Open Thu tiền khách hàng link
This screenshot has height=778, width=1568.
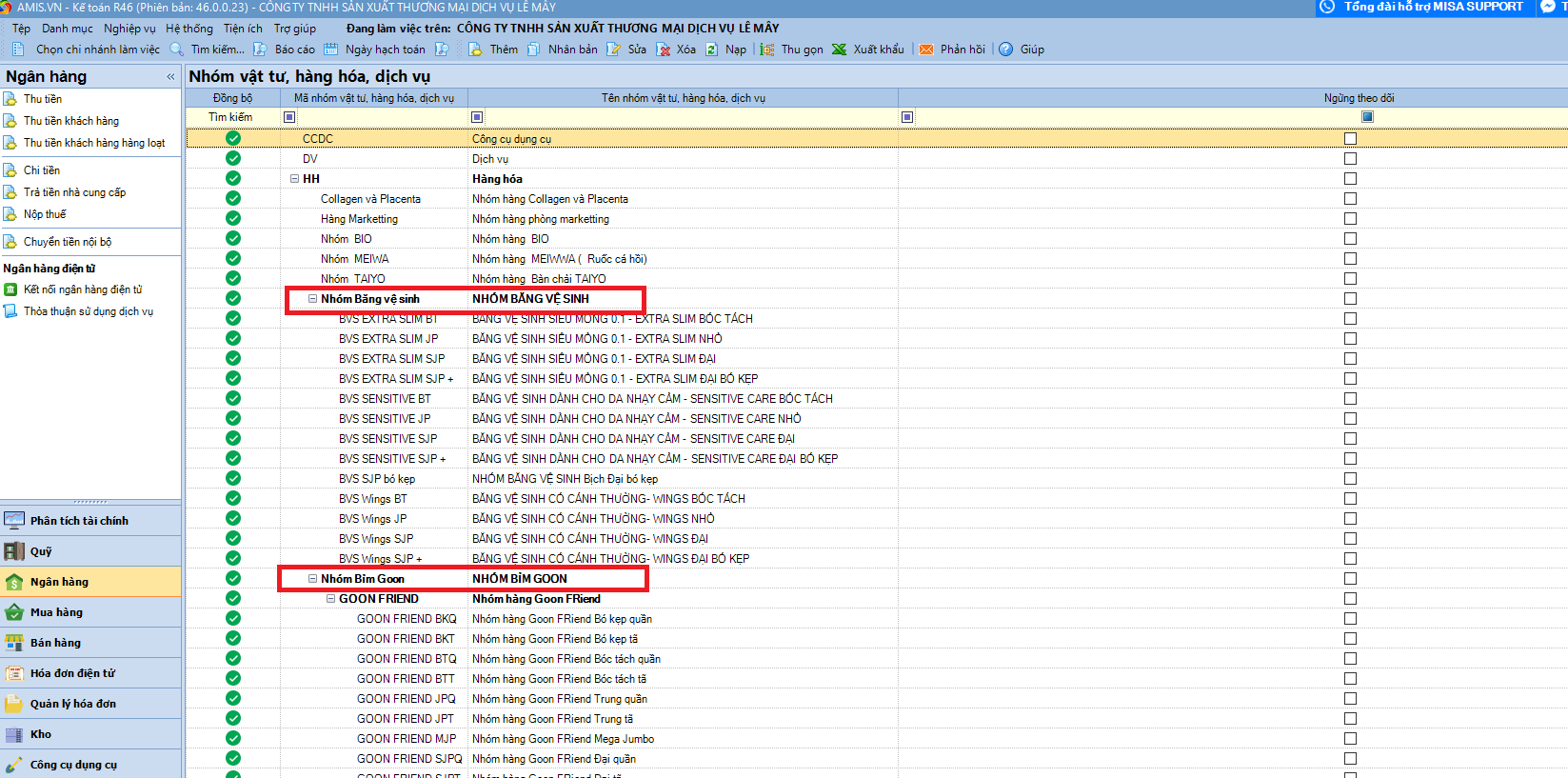point(71,121)
